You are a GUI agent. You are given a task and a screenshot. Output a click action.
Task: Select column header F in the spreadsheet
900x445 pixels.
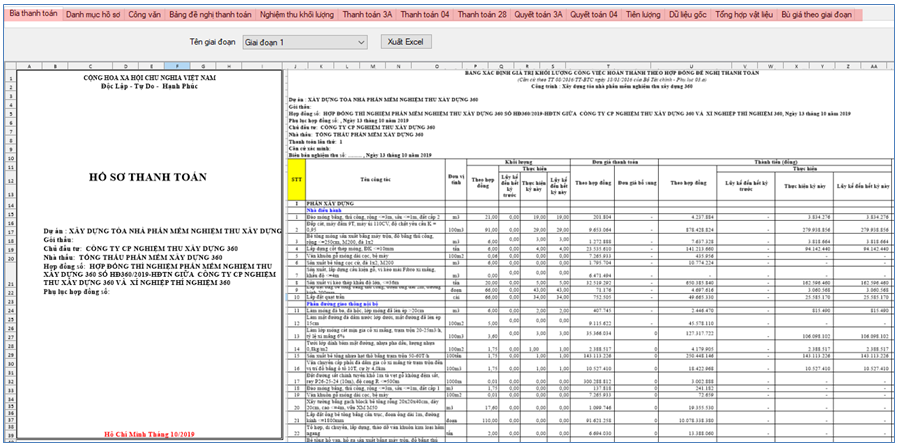(x=177, y=66)
